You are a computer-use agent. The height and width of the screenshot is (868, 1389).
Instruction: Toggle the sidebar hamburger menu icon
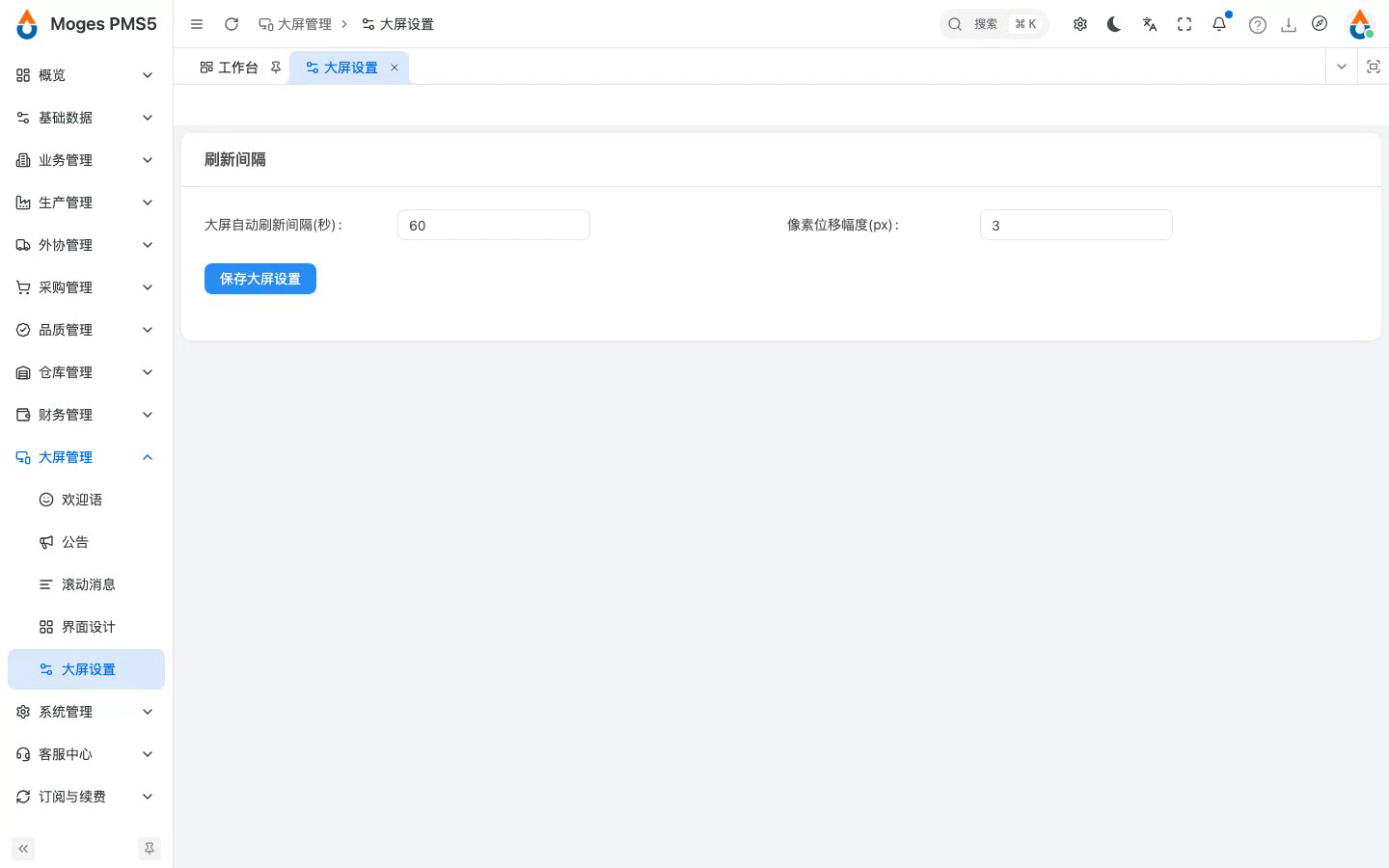[x=197, y=24]
